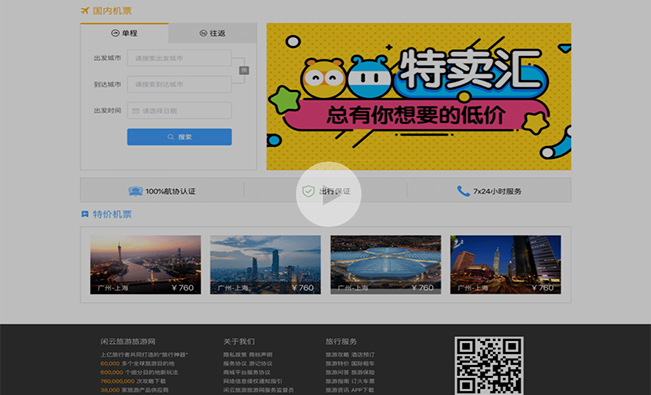This screenshot has height=395, width=651.
Task: Open 订火车票 train ticket link
Action: point(363,381)
